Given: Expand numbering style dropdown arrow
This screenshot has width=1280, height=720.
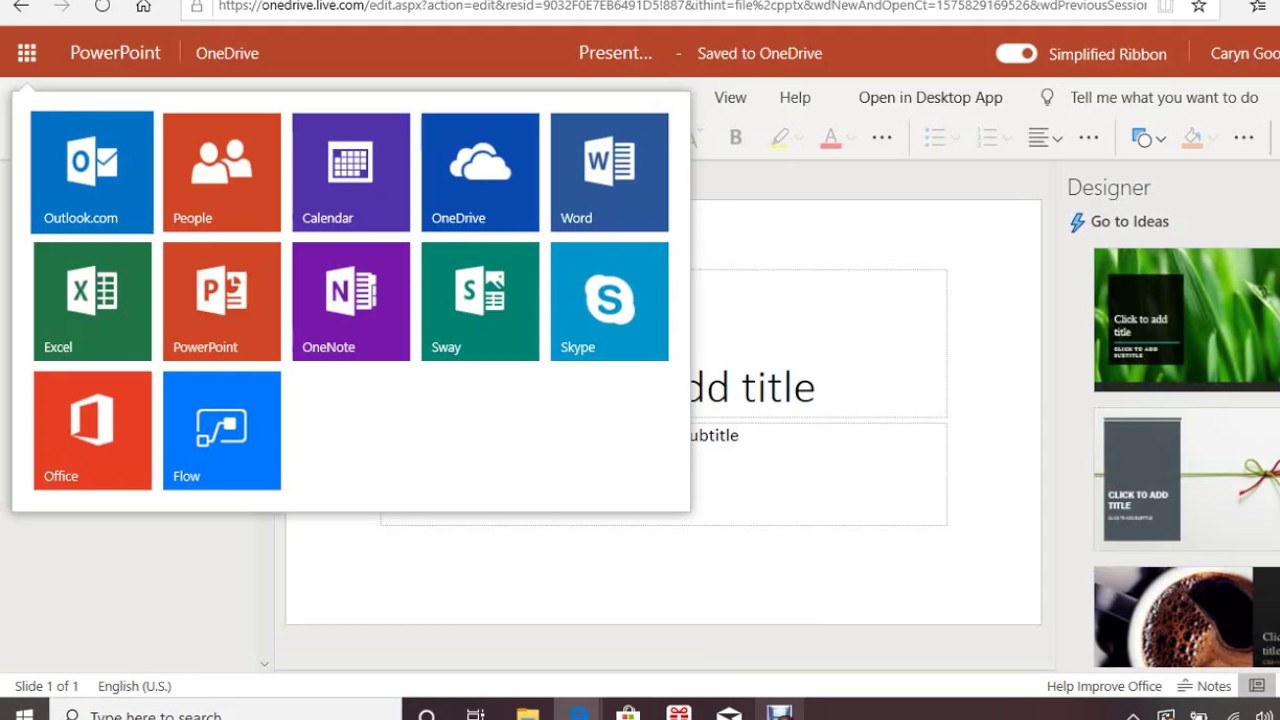Looking at the screenshot, I should point(1006,138).
